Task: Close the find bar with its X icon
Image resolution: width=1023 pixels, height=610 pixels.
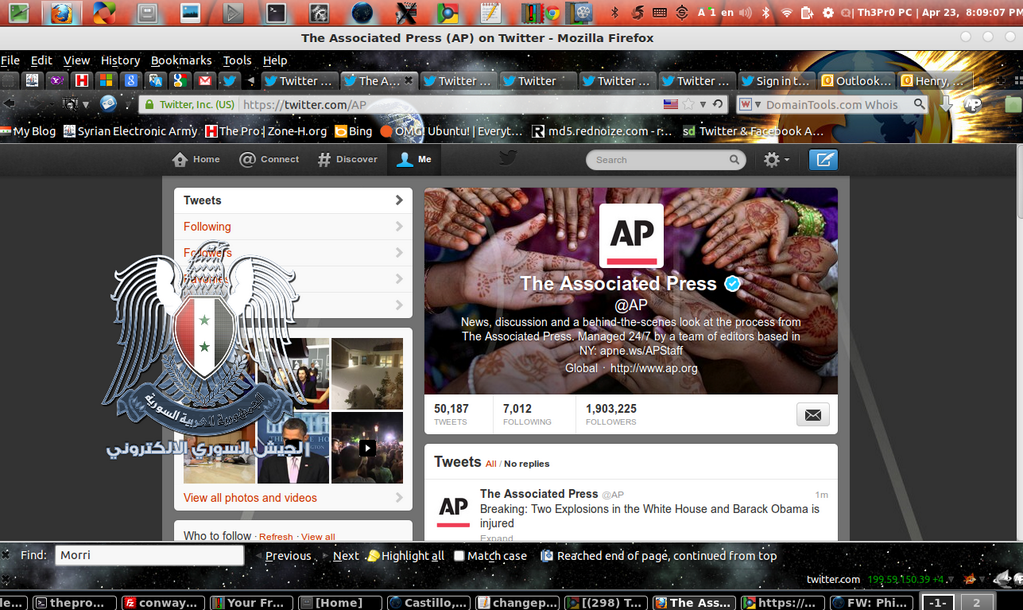Action: (x=5, y=555)
